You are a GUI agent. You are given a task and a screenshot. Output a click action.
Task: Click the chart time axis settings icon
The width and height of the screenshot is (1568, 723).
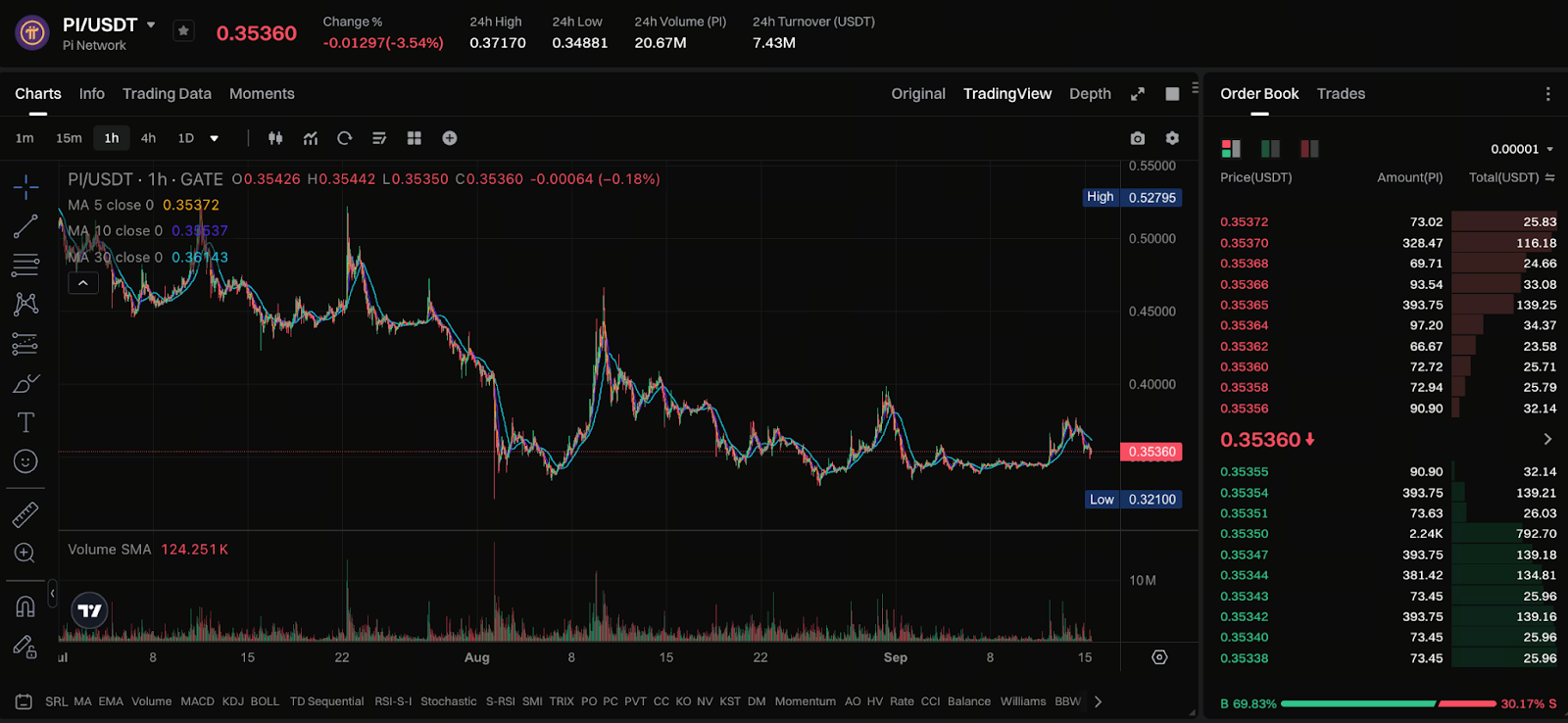[x=1159, y=657]
